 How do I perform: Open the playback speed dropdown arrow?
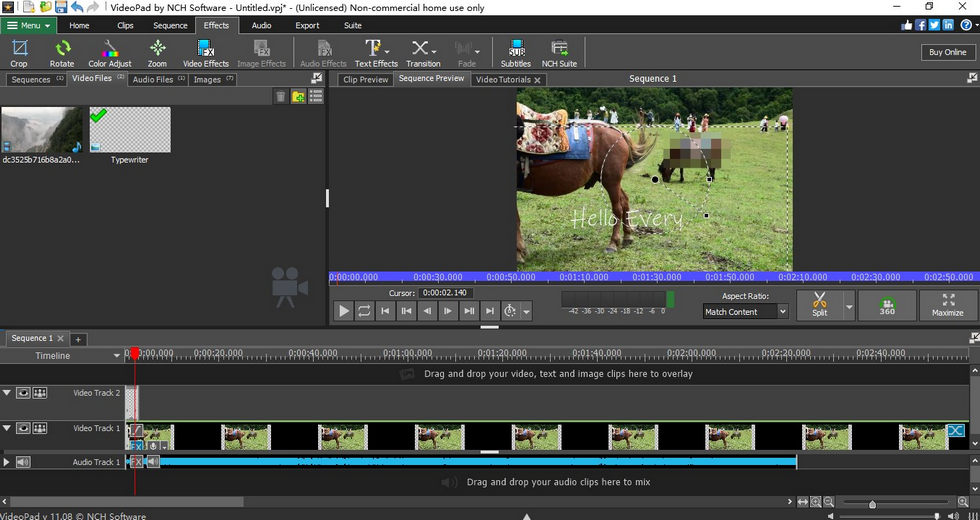point(526,311)
